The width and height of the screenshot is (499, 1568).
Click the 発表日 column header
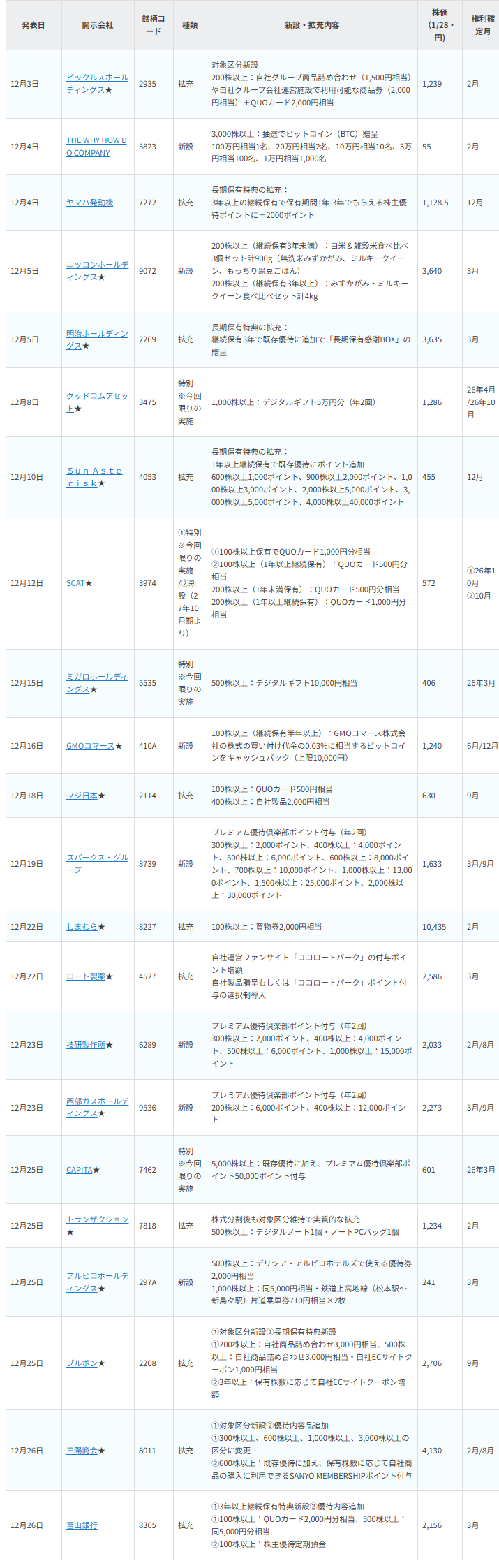[33, 25]
